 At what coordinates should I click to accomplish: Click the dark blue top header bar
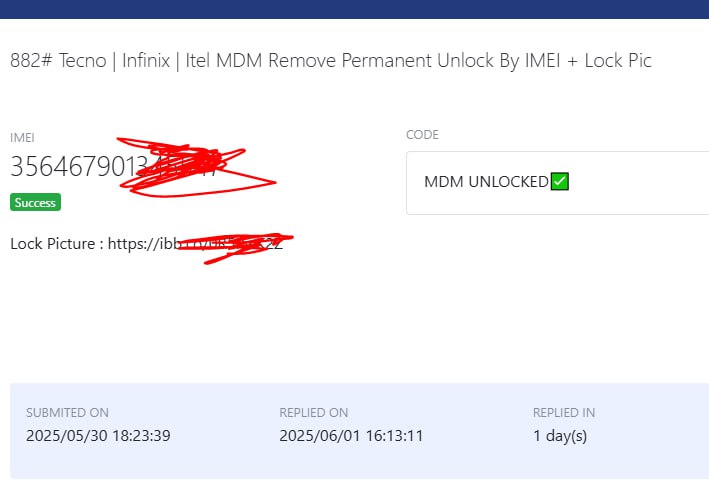[354, 9]
